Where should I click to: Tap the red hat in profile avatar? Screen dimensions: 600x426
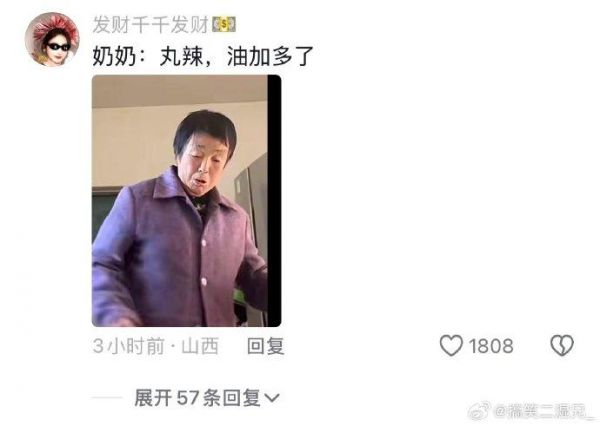(x=54, y=26)
